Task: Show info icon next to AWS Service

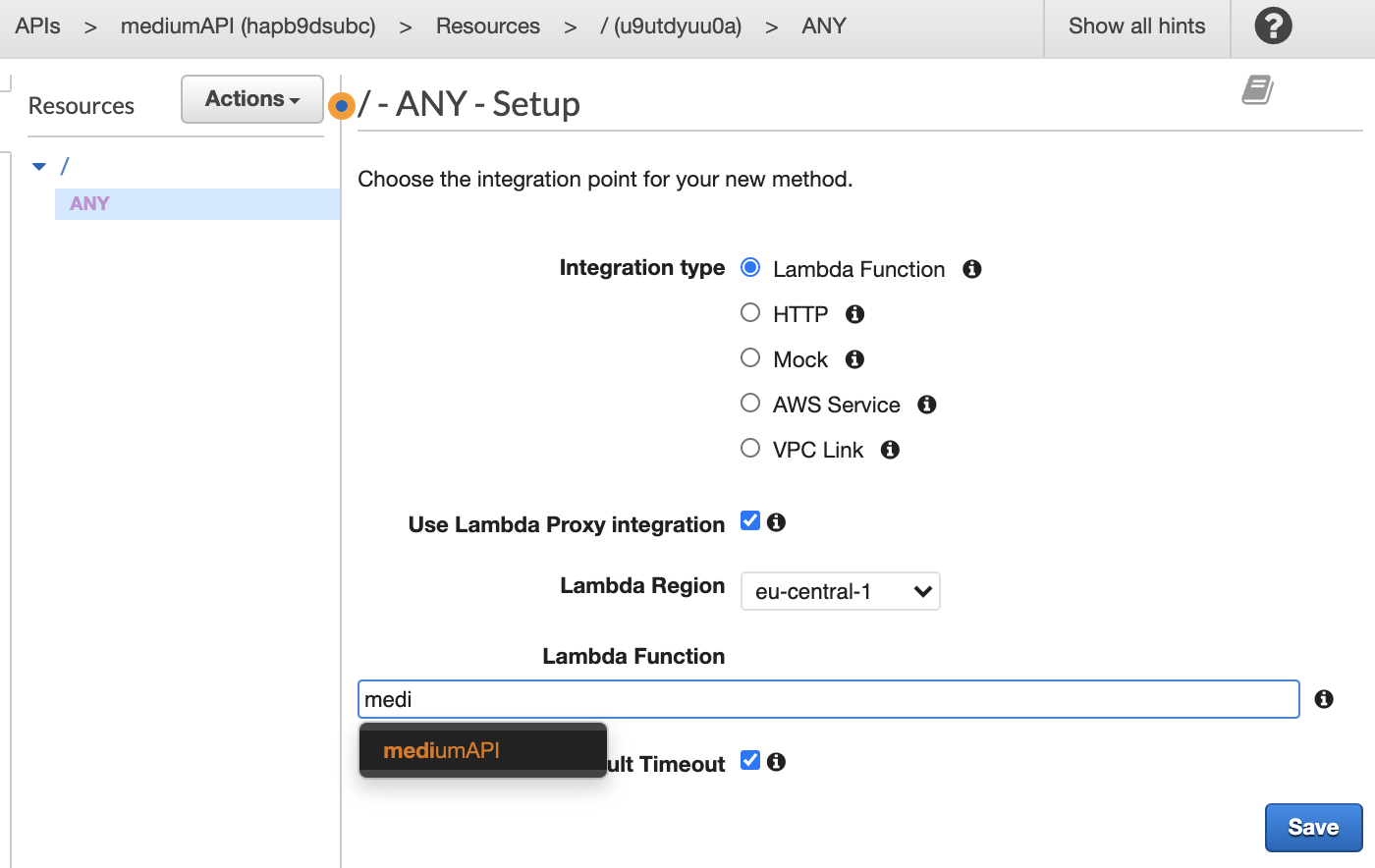Action: [x=927, y=405]
